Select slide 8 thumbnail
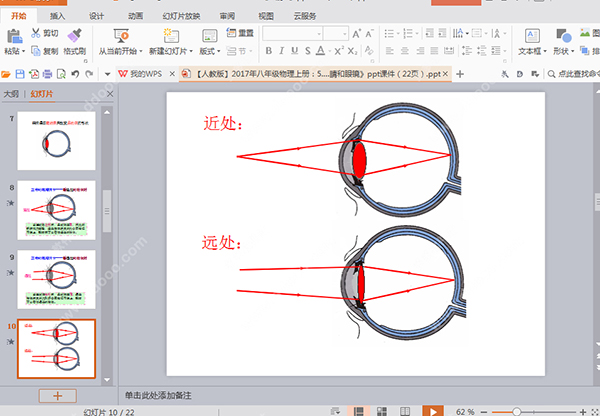Screen dimensions: 600x416 tap(56, 210)
